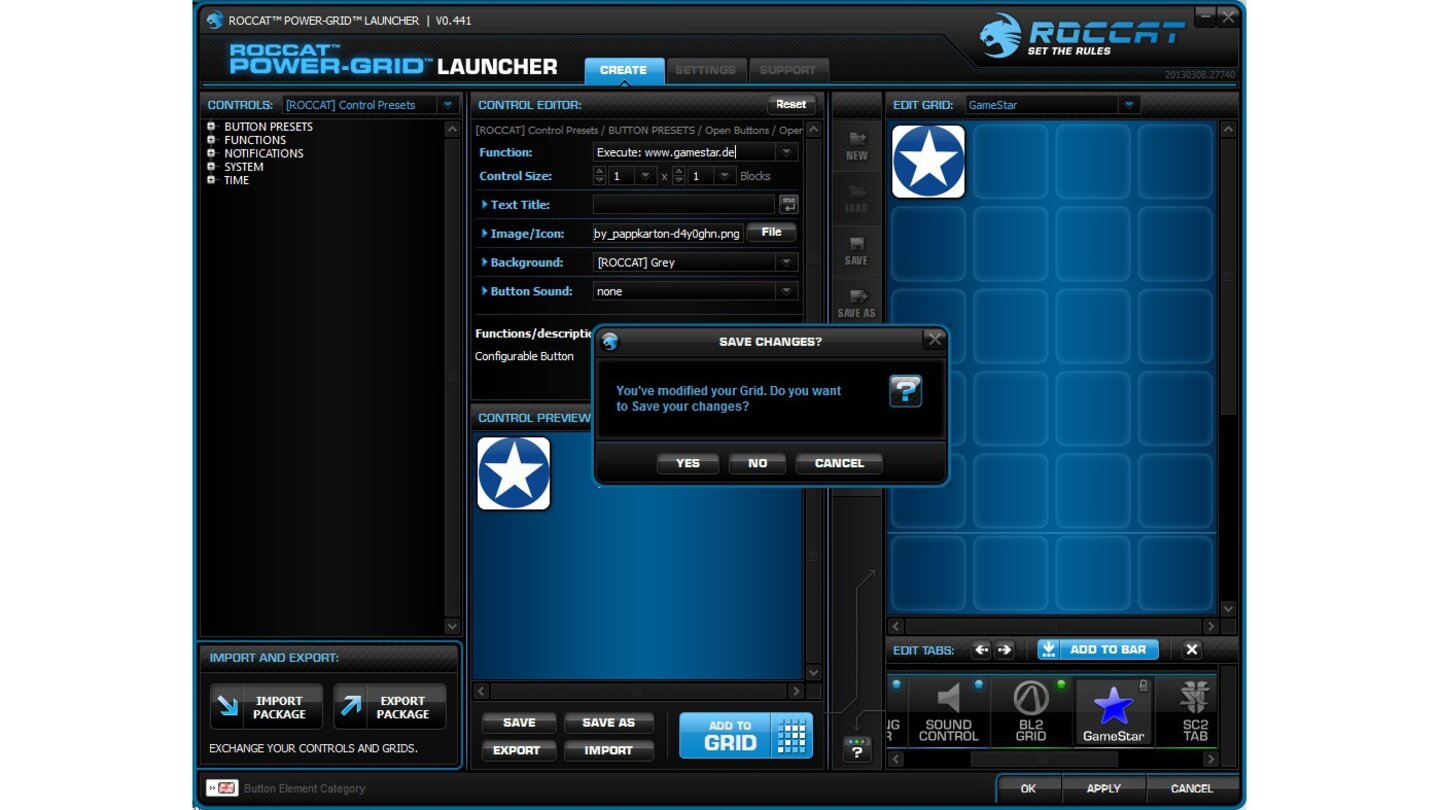
Task: Click the help question mark icon below the arrow
Action: (856, 750)
